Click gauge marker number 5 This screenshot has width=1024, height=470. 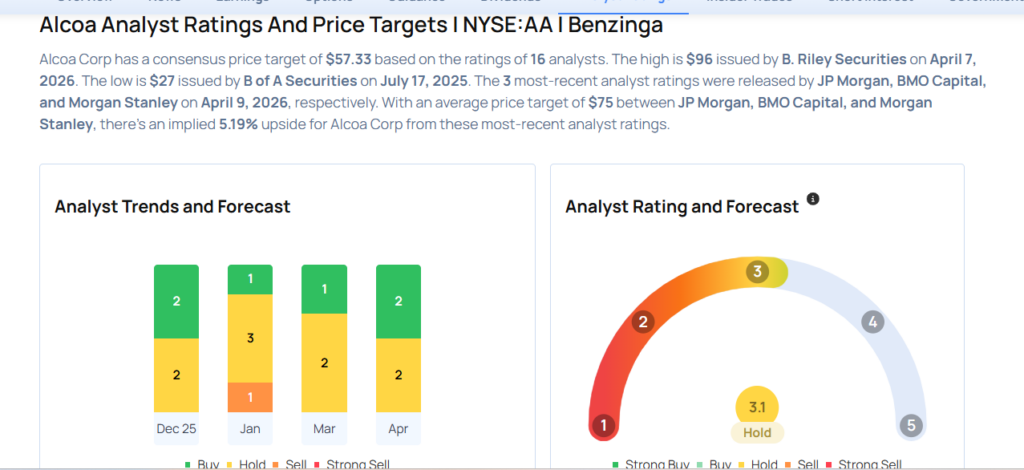pyautogui.click(x=910, y=425)
